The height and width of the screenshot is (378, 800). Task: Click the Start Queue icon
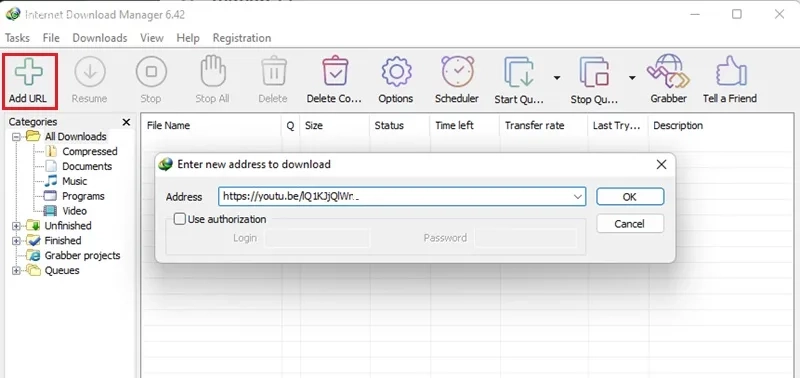pyautogui.click(x=519, y=72)
